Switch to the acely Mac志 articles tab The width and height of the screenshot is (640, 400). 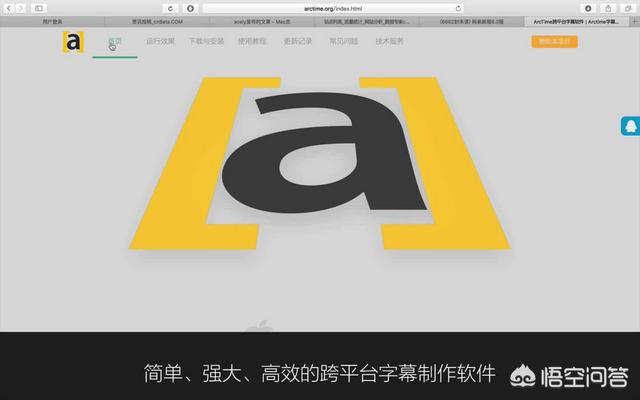click(x=262, y=22)
